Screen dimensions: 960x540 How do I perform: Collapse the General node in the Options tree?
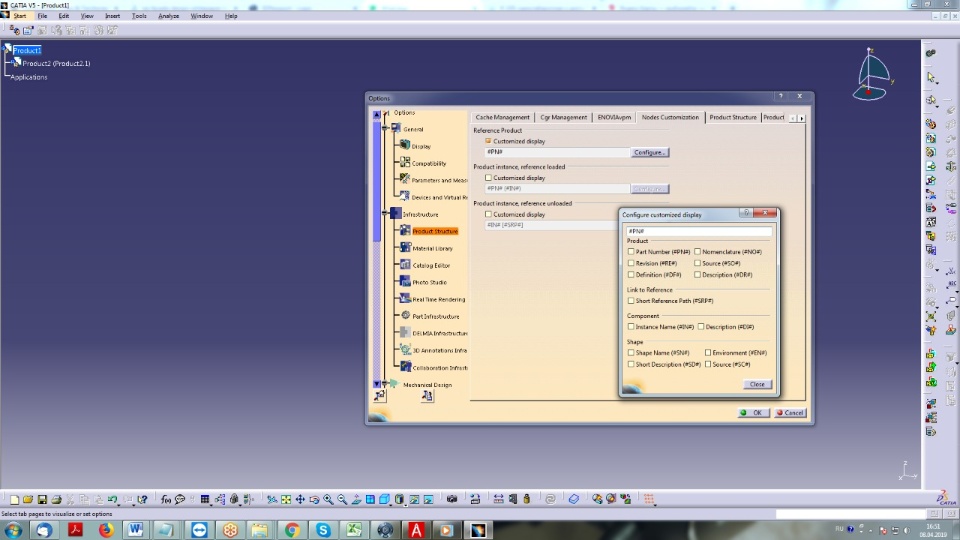pyautogui.click(x=385, y=129)
